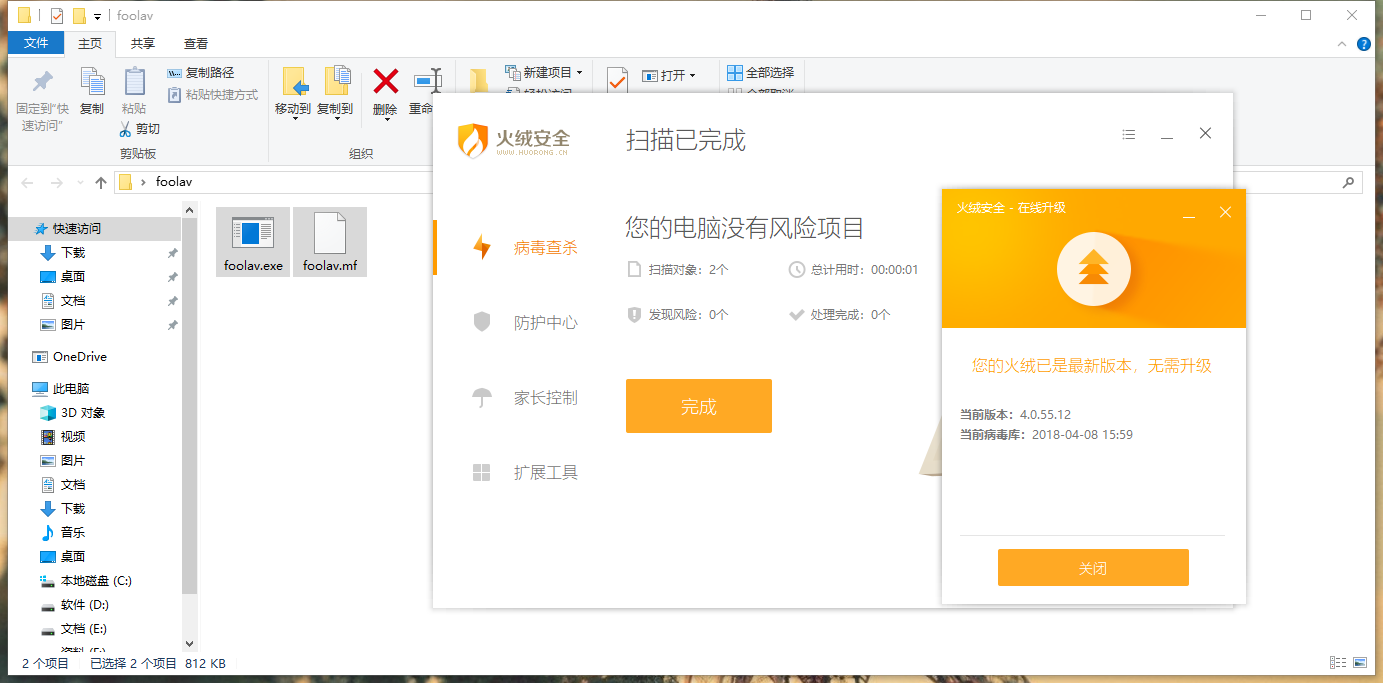Click the address bar folder path chevron
This screenshot has width=1383, height=683.
[x=144, y=182]
